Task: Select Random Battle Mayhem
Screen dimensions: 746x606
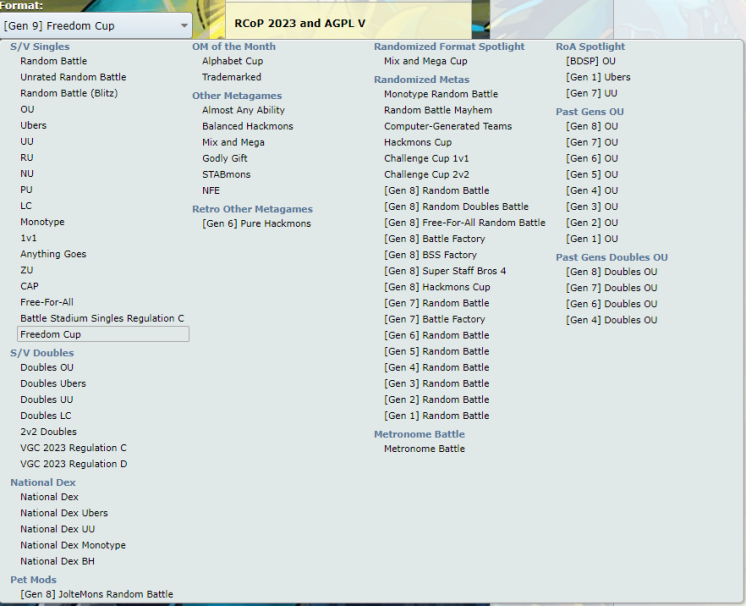Action: point(438,110)
